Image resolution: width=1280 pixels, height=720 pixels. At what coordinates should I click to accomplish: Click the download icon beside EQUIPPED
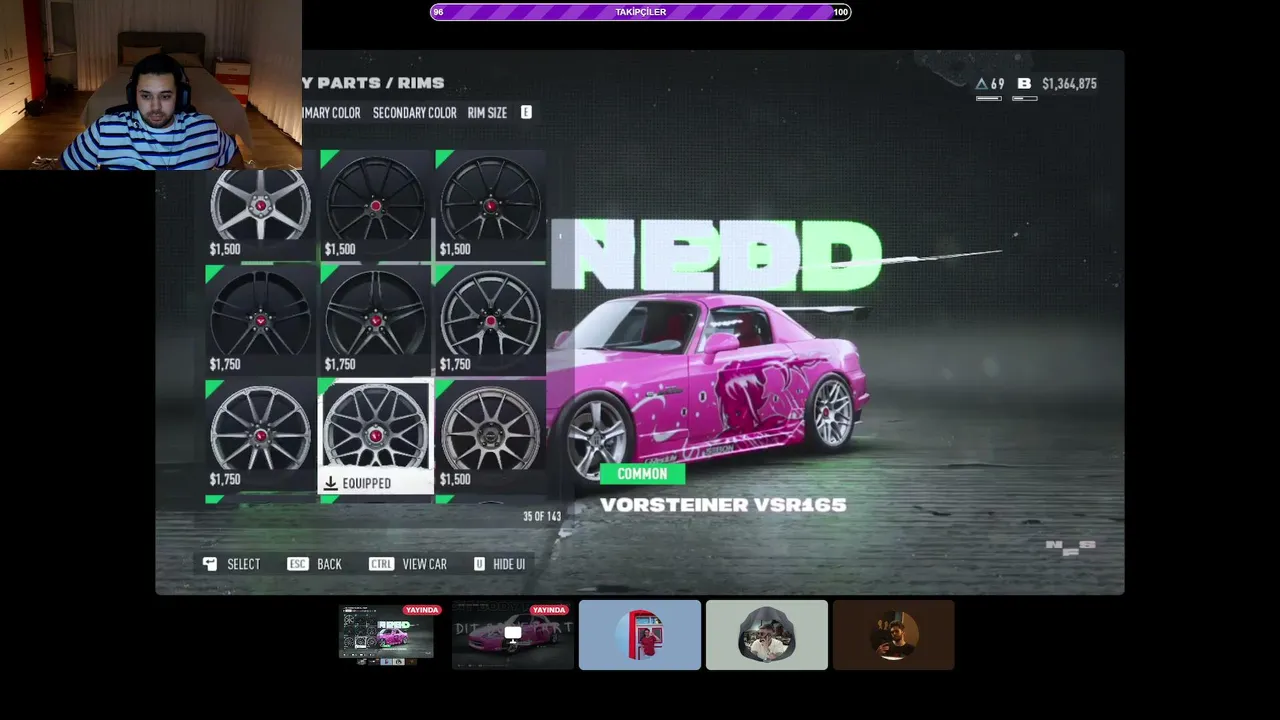pos(330,483)
